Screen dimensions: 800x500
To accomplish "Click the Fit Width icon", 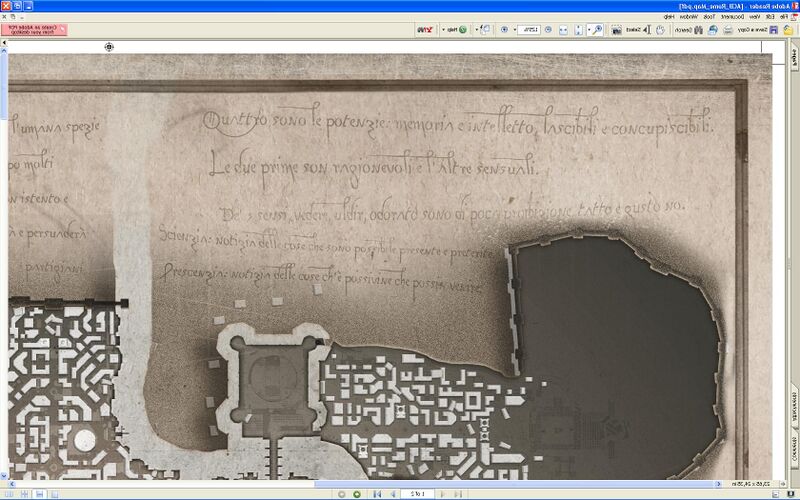I will pyautogui.click(x=563, y=30).
